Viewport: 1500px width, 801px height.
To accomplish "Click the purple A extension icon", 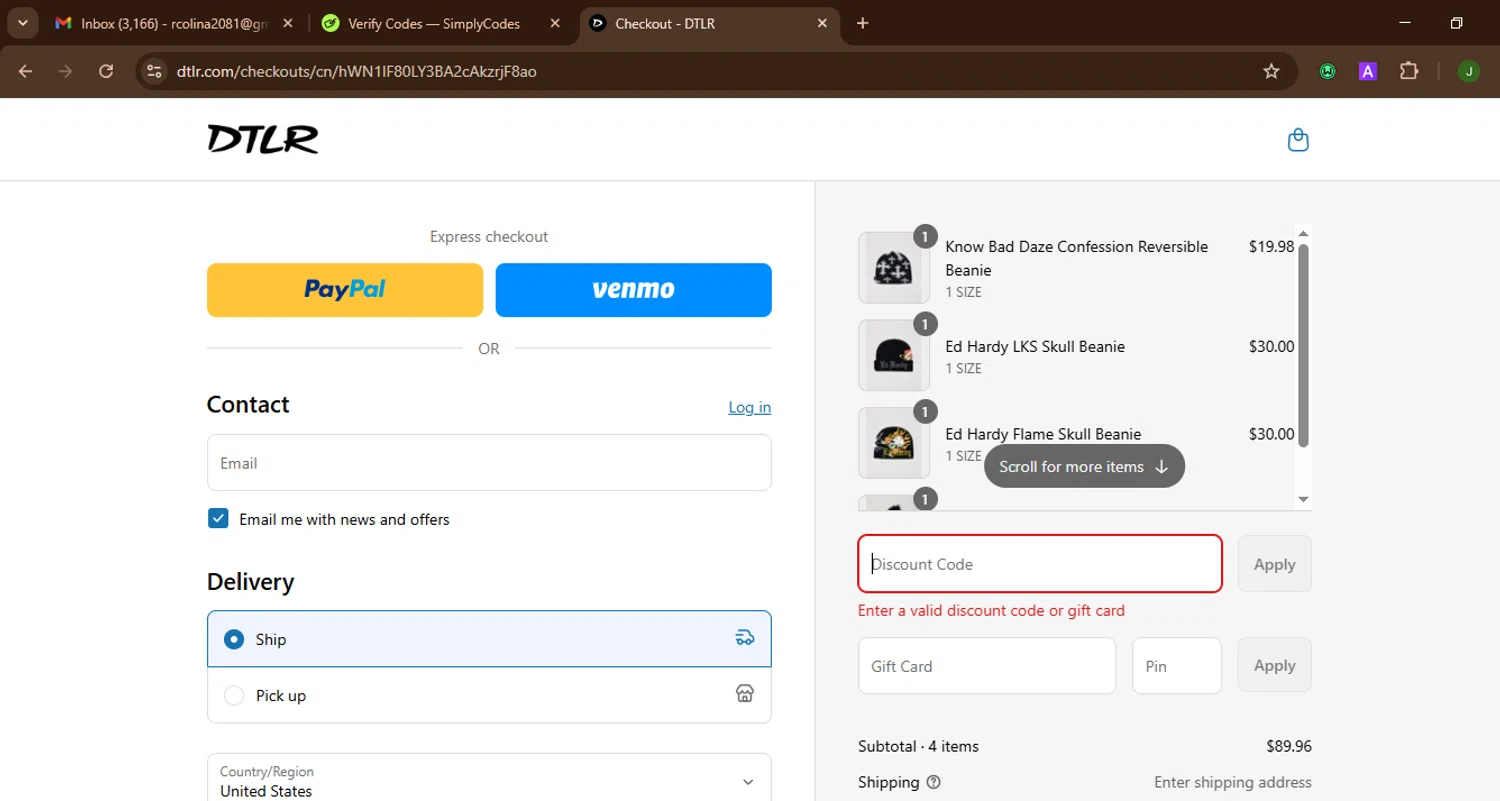I will tap(1368, 71).
